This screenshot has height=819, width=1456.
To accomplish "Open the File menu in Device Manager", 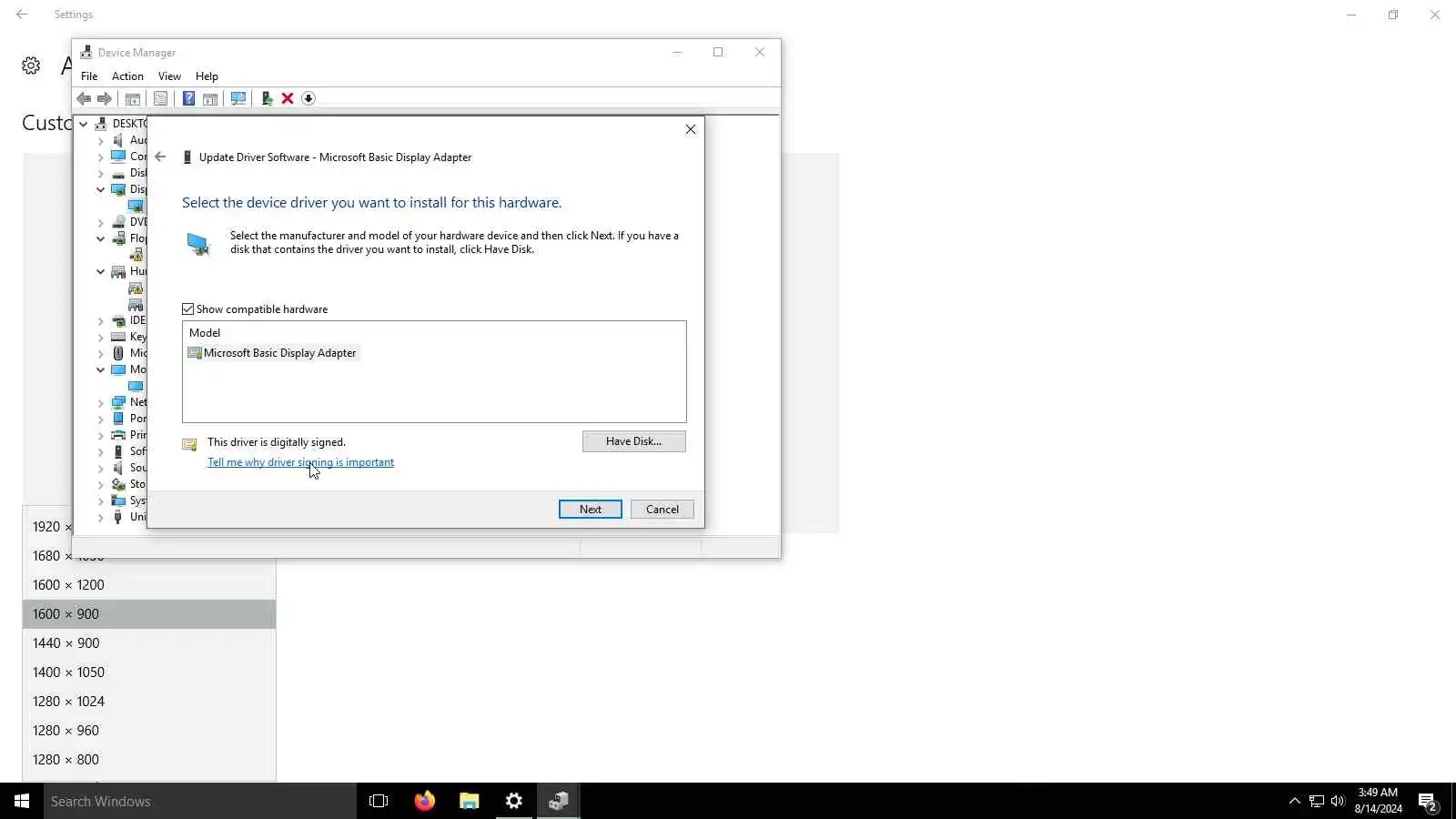I will [89, 76].
